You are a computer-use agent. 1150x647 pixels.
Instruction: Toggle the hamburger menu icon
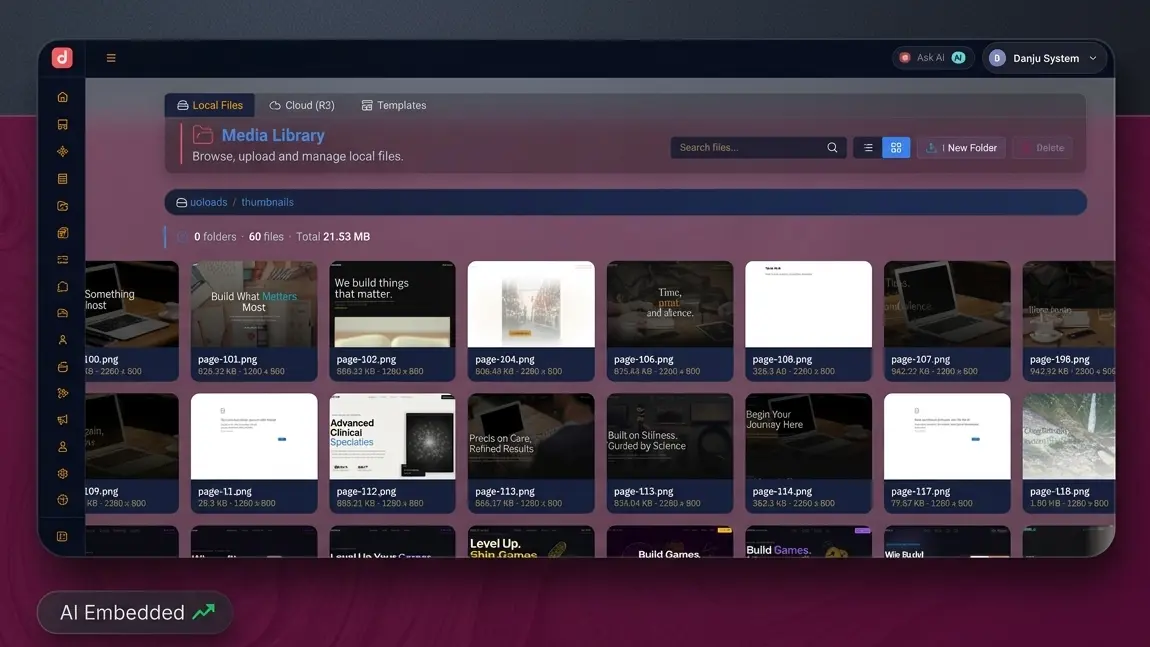tap(111, 58)
